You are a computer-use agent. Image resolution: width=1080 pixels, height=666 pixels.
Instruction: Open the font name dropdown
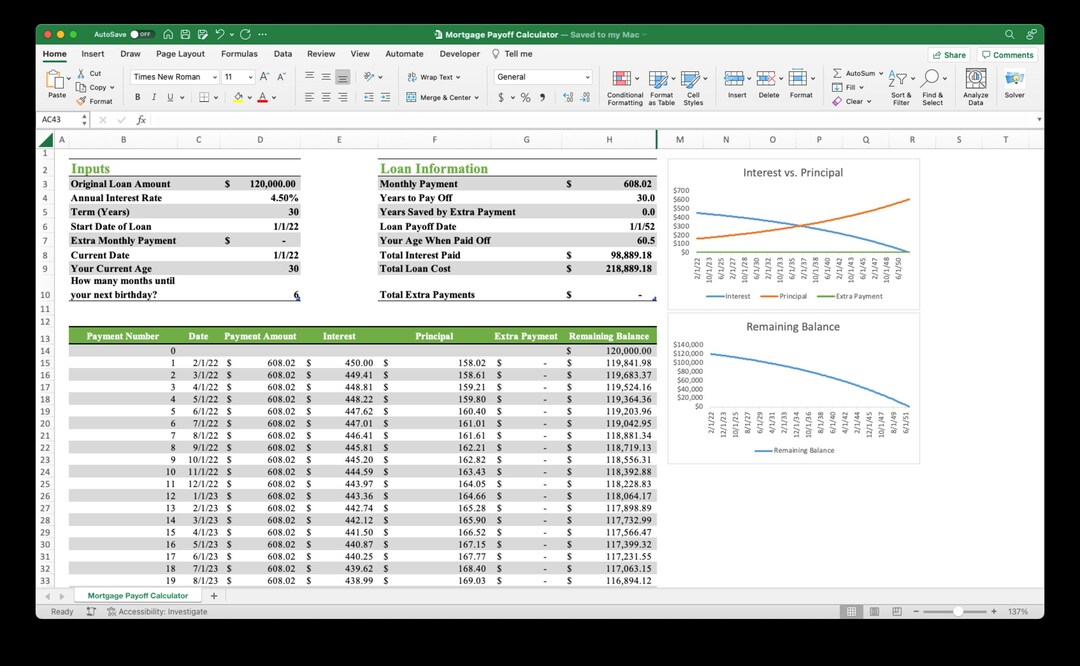click(x=215, y=76)
